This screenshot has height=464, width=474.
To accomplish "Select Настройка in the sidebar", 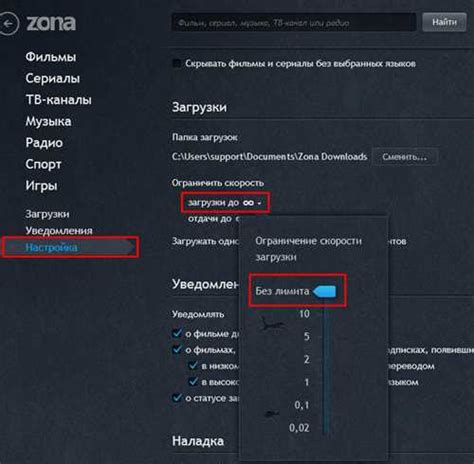I will [51, 247].
